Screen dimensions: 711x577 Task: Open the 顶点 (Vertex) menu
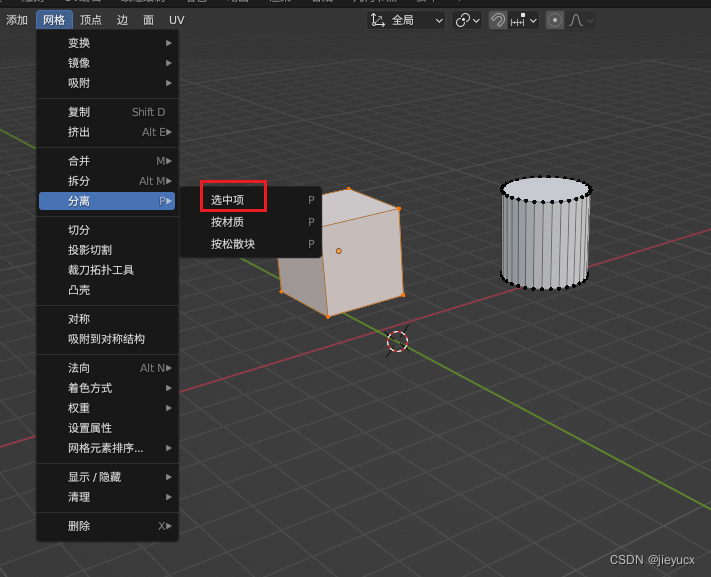[91, 20]
